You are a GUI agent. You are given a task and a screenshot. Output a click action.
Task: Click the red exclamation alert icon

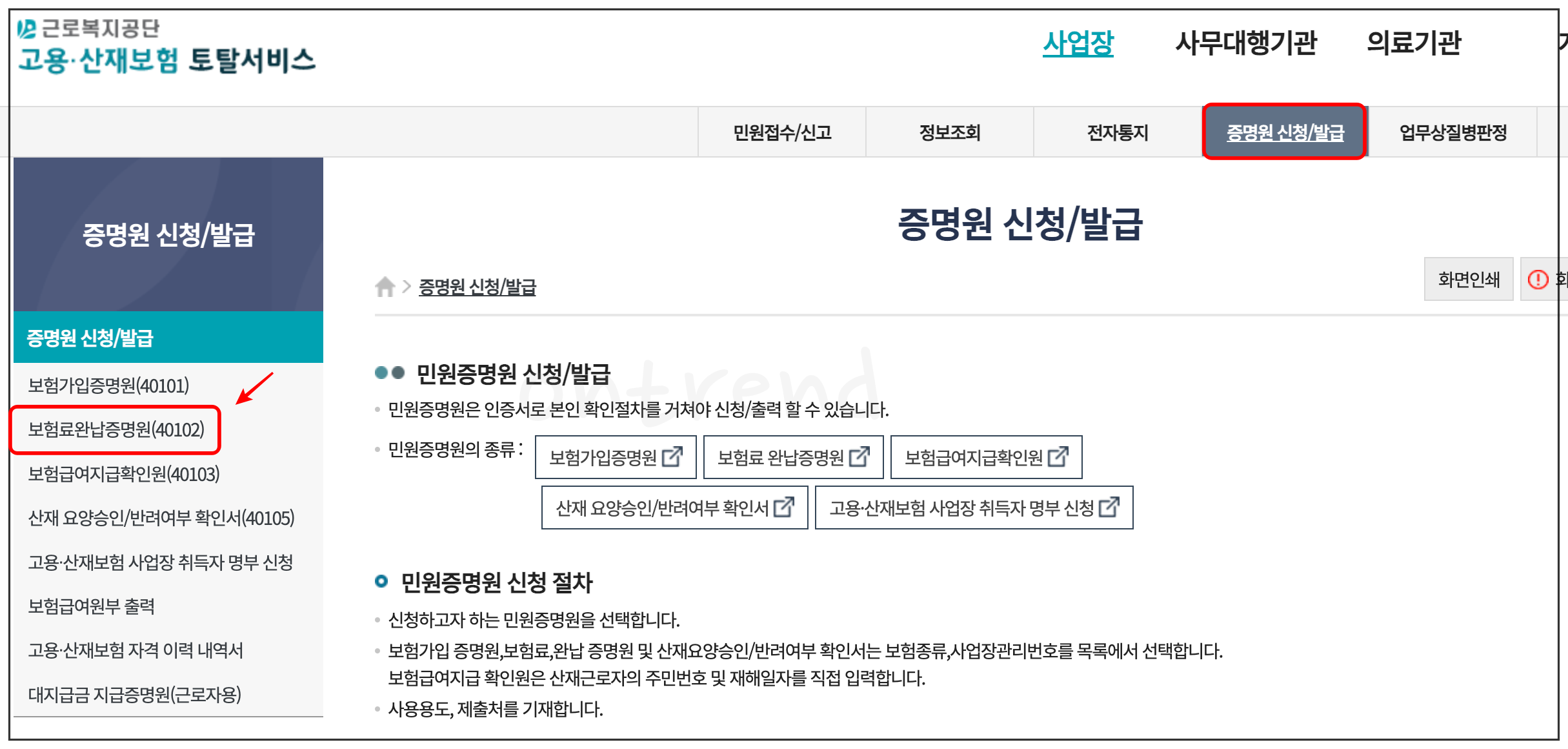point(1537,280)
